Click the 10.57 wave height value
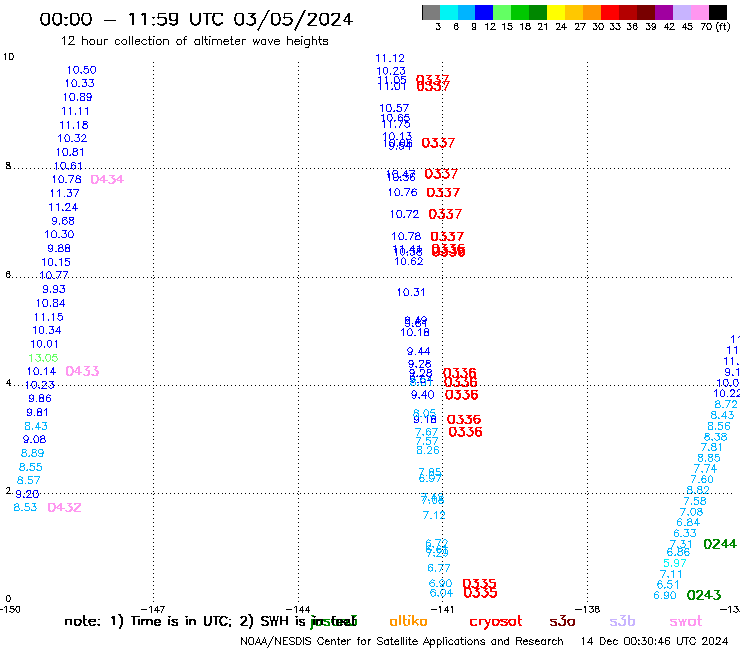 point(394,108)
